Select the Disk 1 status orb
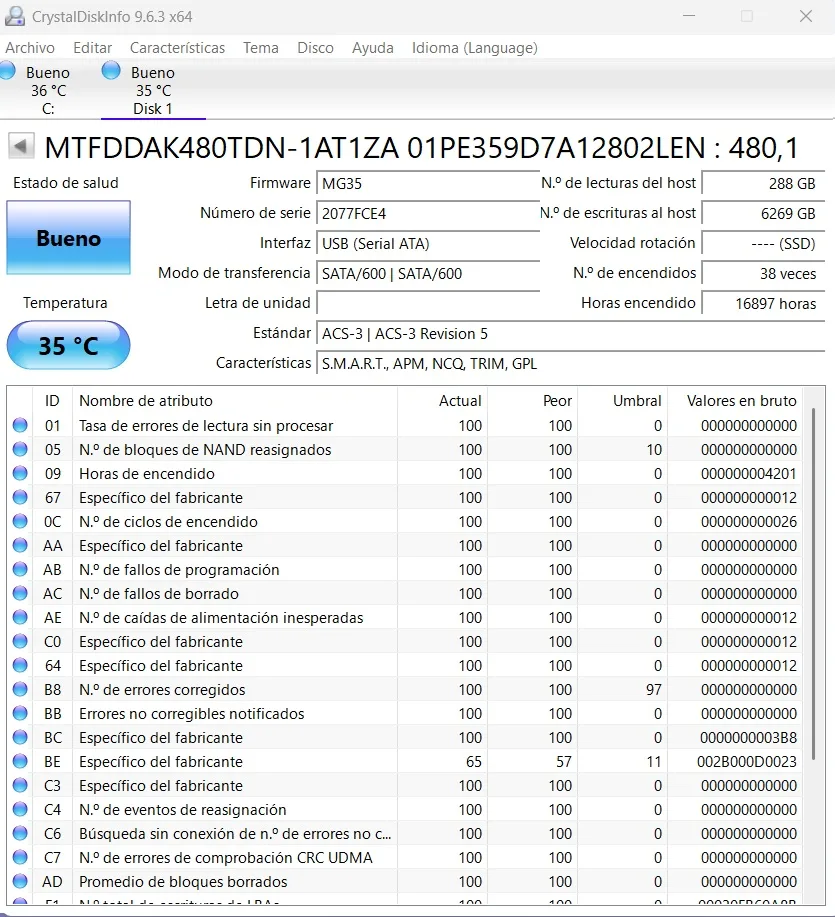Image resolution: width=835 pixels, height=917 pixels. point(111,71)
